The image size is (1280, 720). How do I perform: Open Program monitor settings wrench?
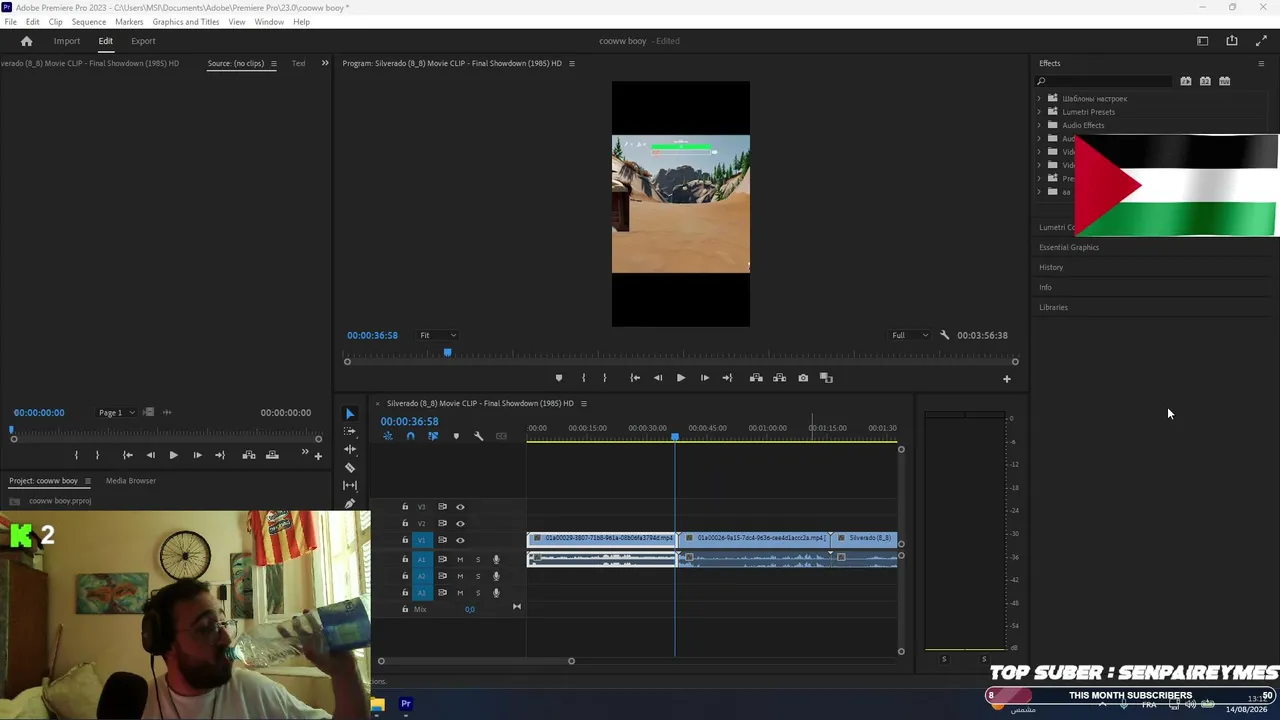click(x=945, y=335)
